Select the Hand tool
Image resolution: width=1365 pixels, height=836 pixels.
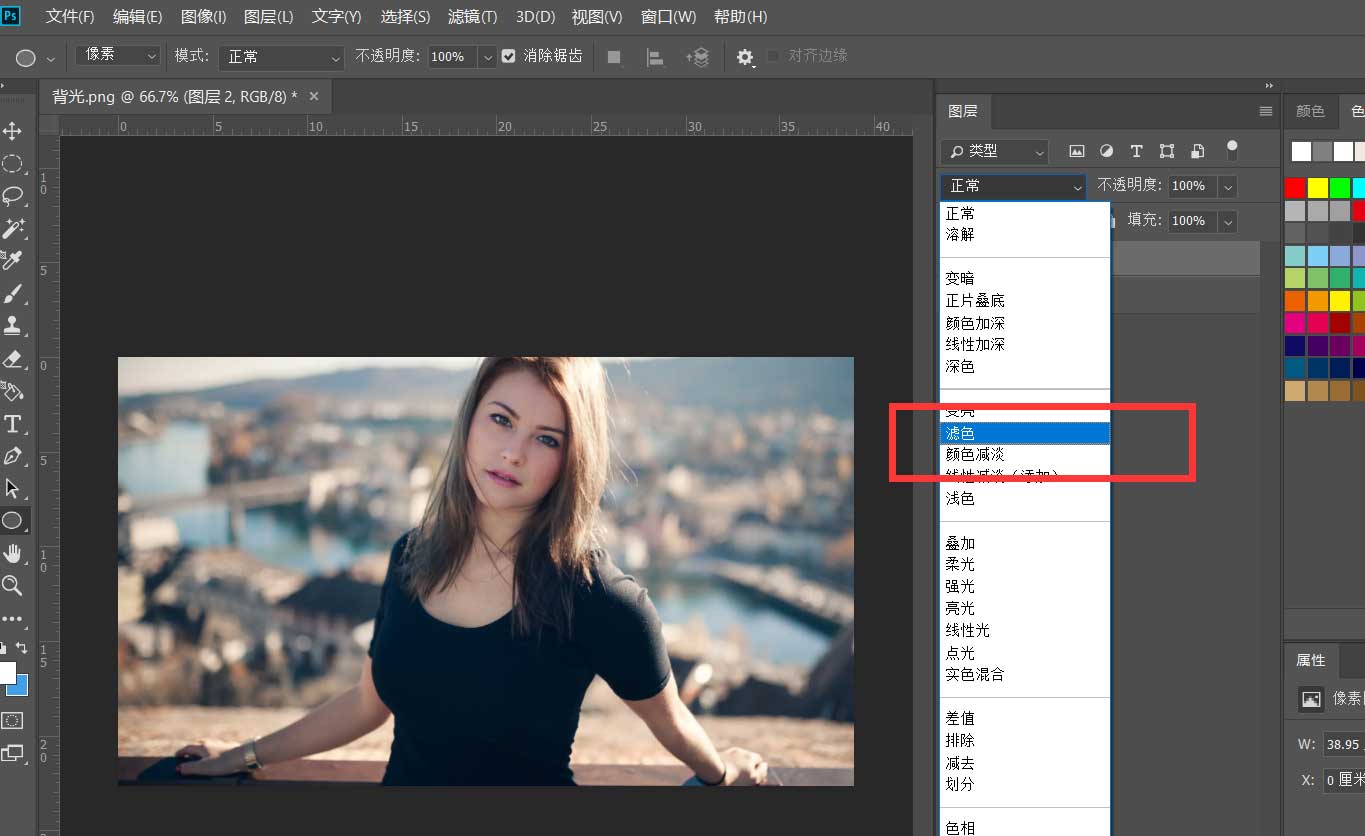coord(14,553)
